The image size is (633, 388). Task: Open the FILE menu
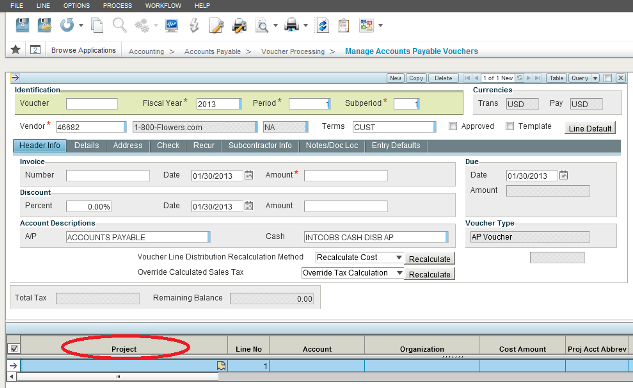coord(17,6)
